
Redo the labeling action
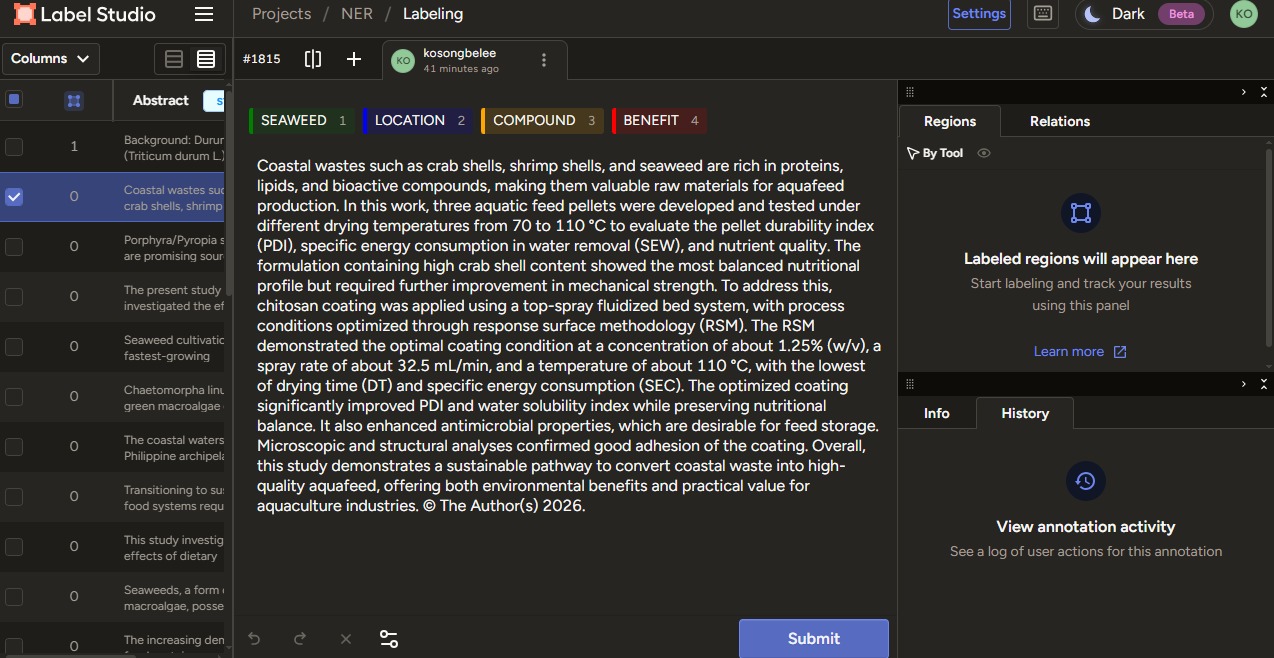coord(300,638)
